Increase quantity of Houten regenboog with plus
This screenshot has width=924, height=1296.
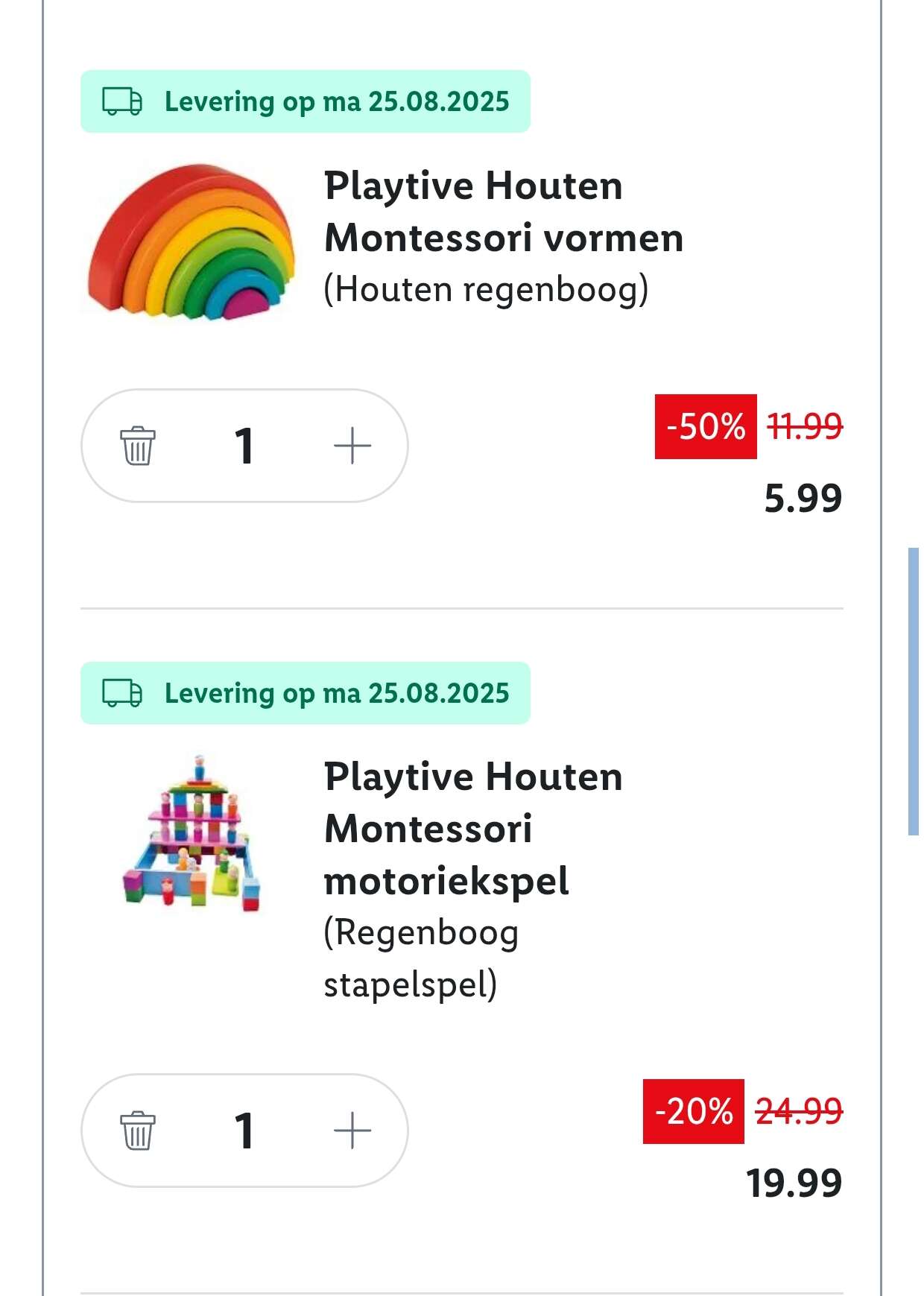point(352,446)
